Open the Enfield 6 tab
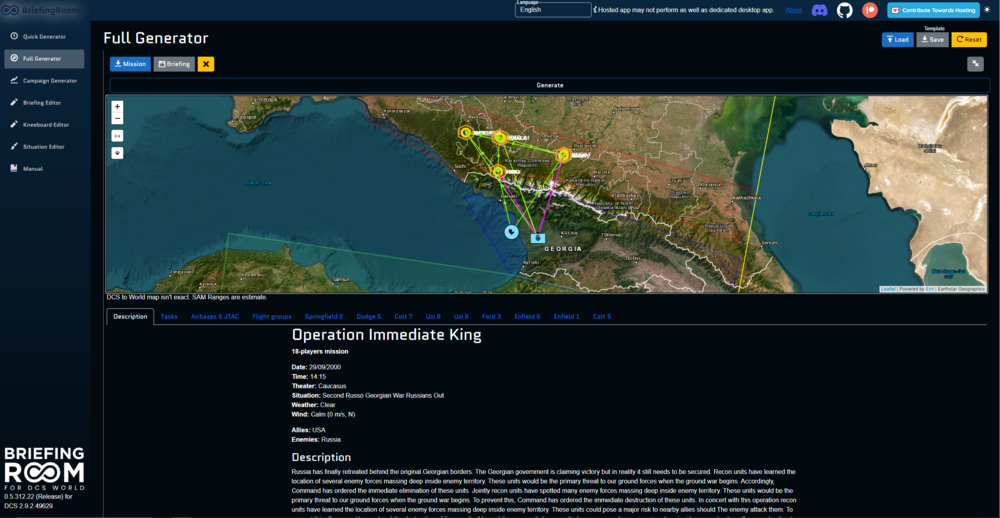This screenshot has height=518, width=1000. (527, 316)
